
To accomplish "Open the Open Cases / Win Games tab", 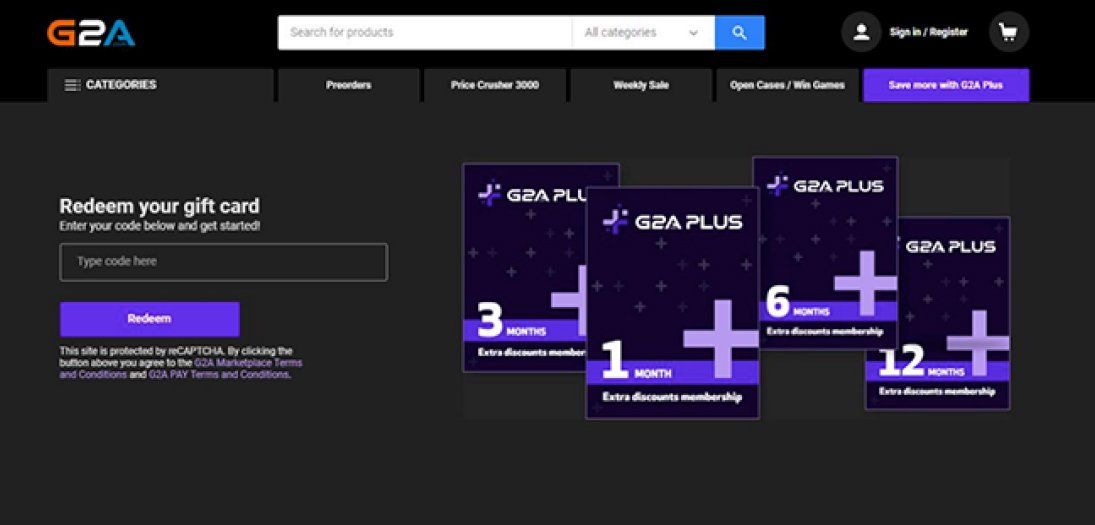I will [787, 85].
